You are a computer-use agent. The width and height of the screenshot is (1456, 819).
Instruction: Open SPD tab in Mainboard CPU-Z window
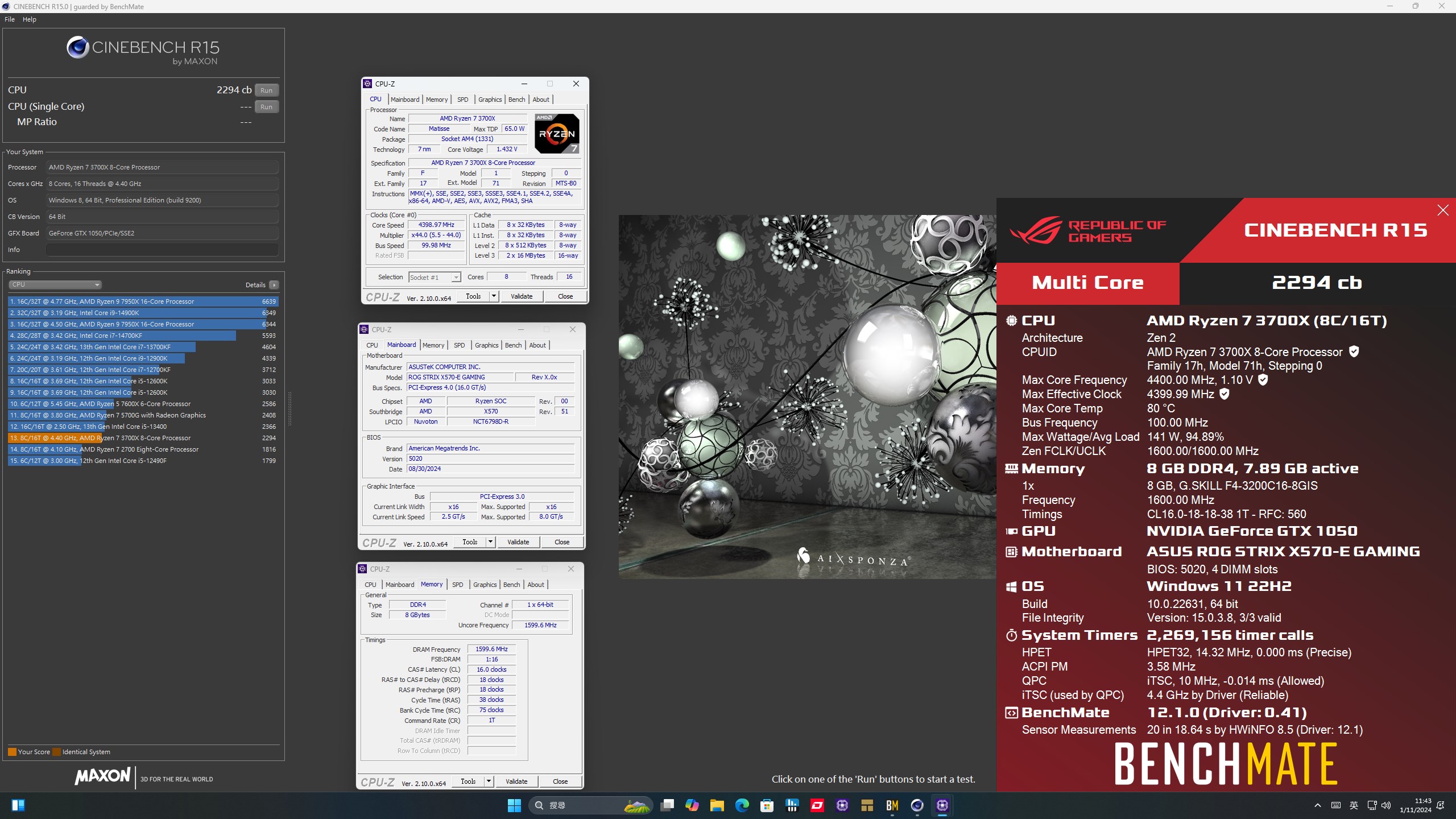pos(460,345)
